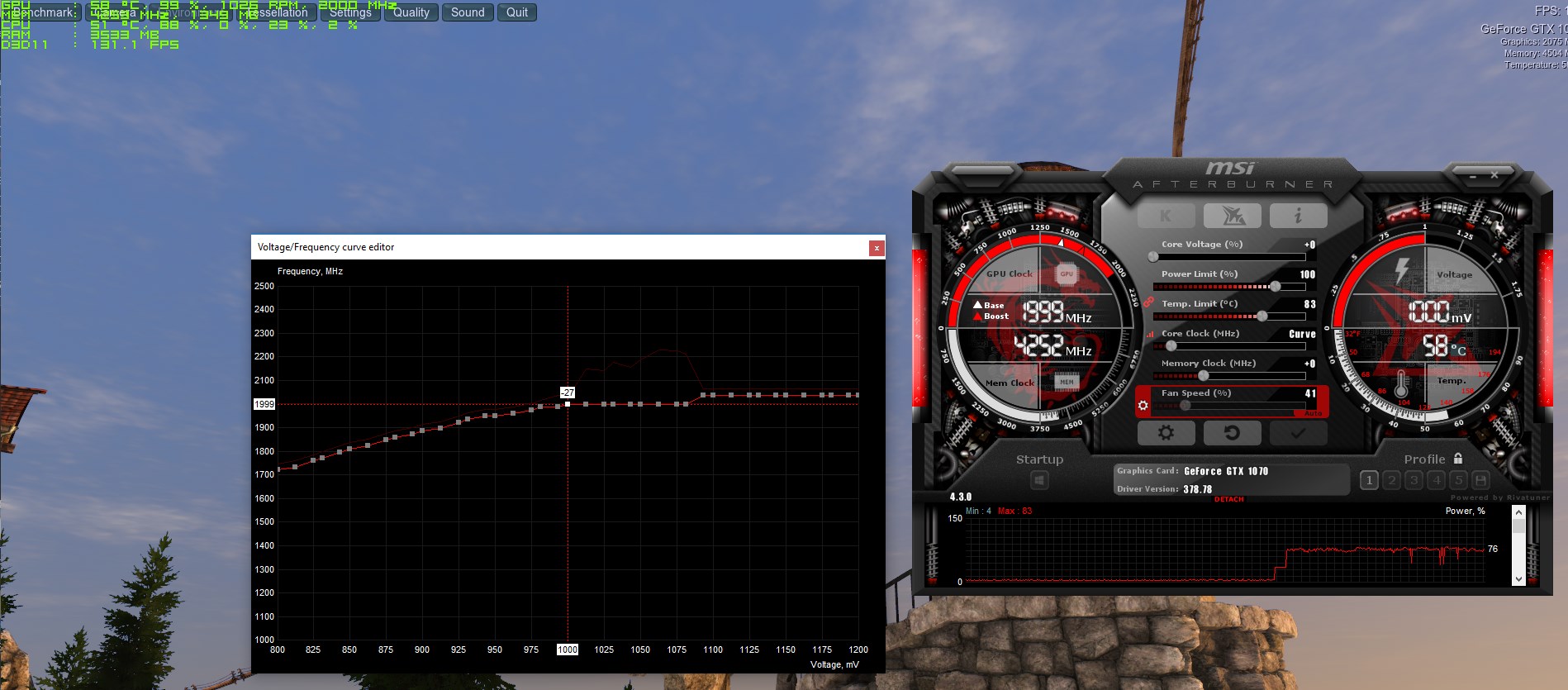Click the Quit button in benchmark
1568x690 pixels.
click(x=517, y=12)
